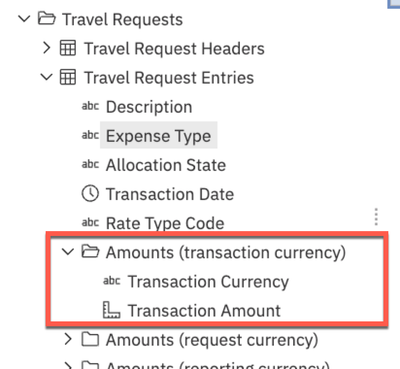Screen dimensions: 400x369
Task: Select the Expense Type item
Action: 159,135
